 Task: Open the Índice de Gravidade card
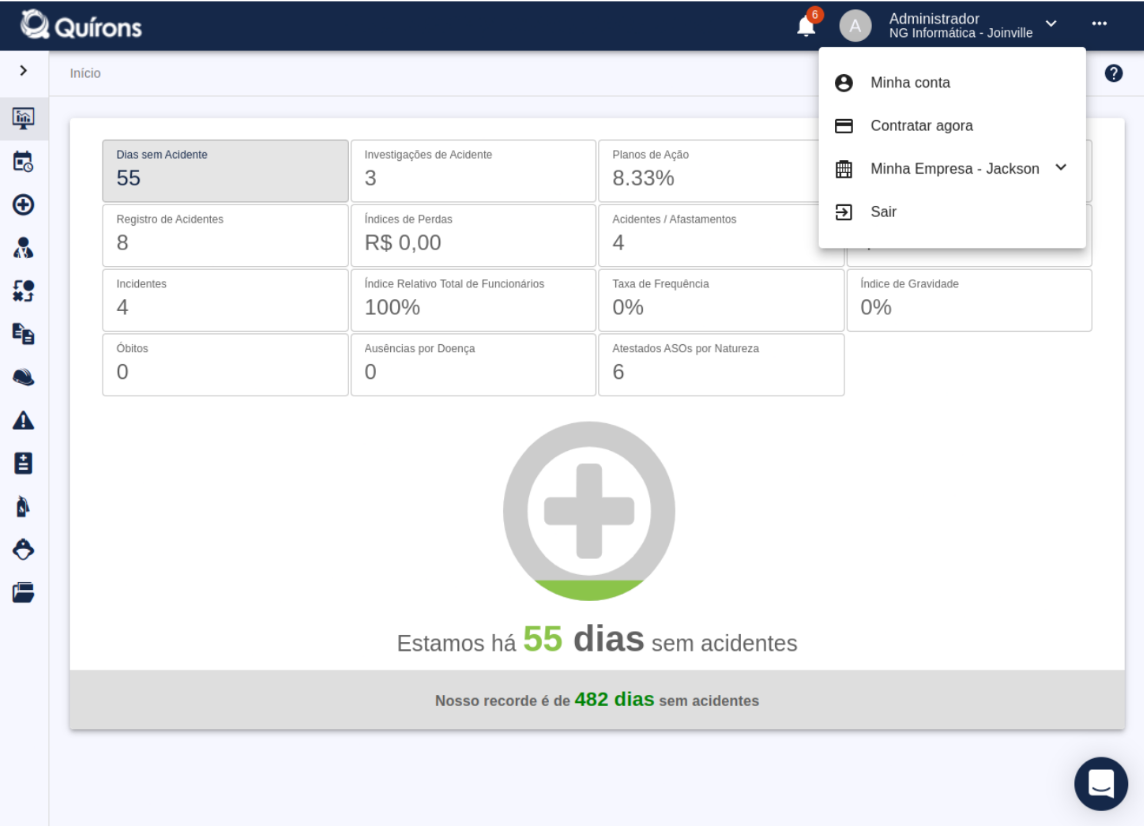pyautogui.click(x=970, y=301)
